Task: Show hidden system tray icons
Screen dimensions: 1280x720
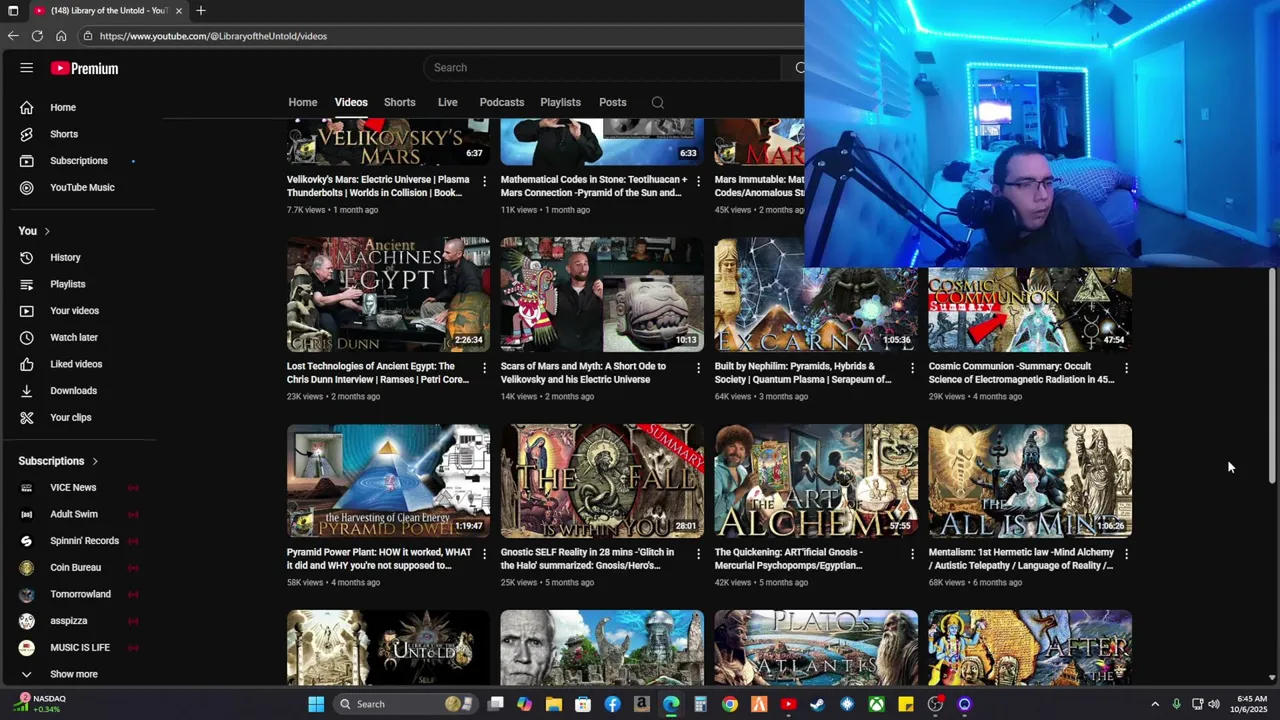Action: 1155,704
